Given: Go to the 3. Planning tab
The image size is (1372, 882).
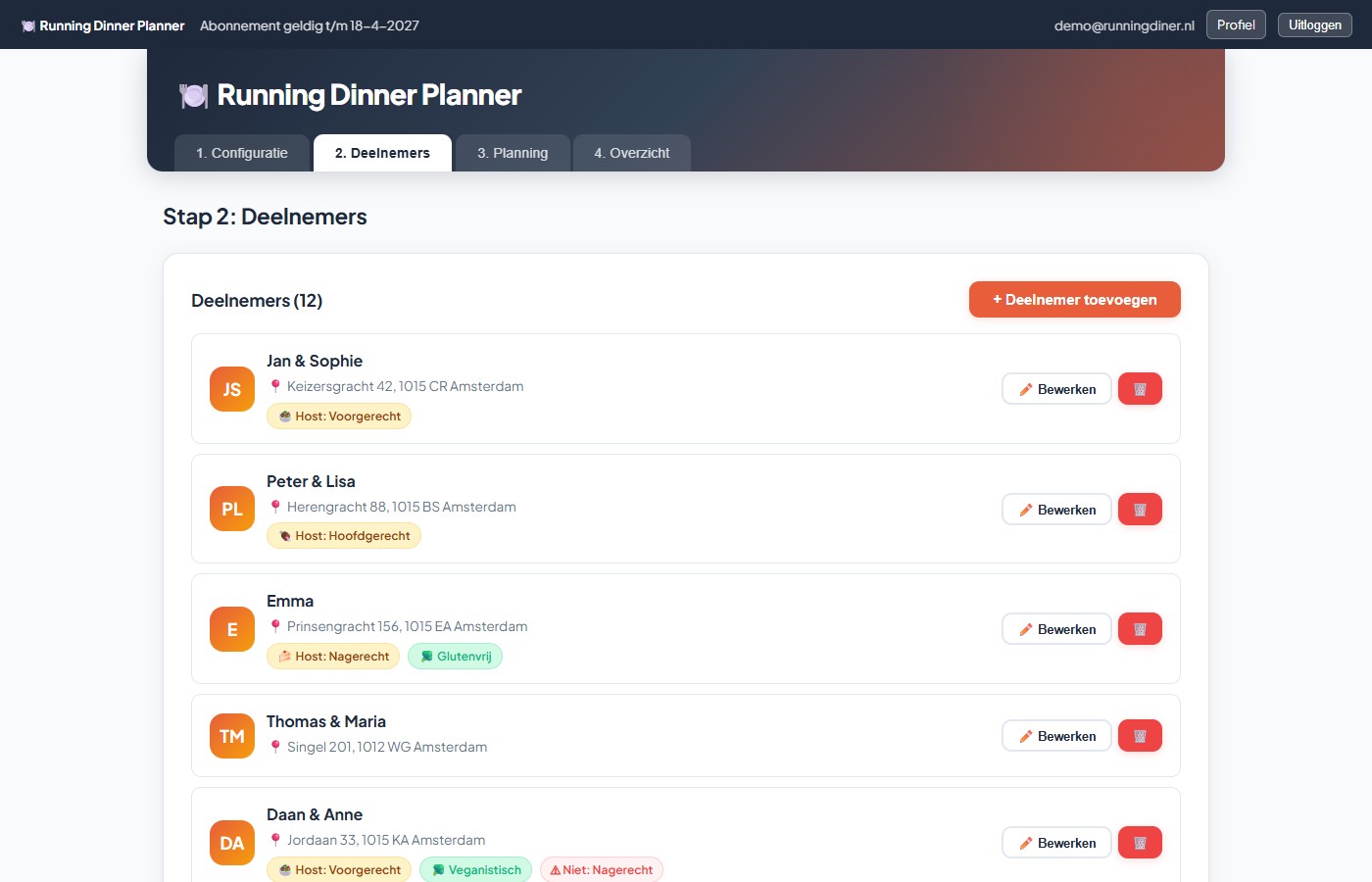Looking at the screenshot, I should tap(513, 153).
